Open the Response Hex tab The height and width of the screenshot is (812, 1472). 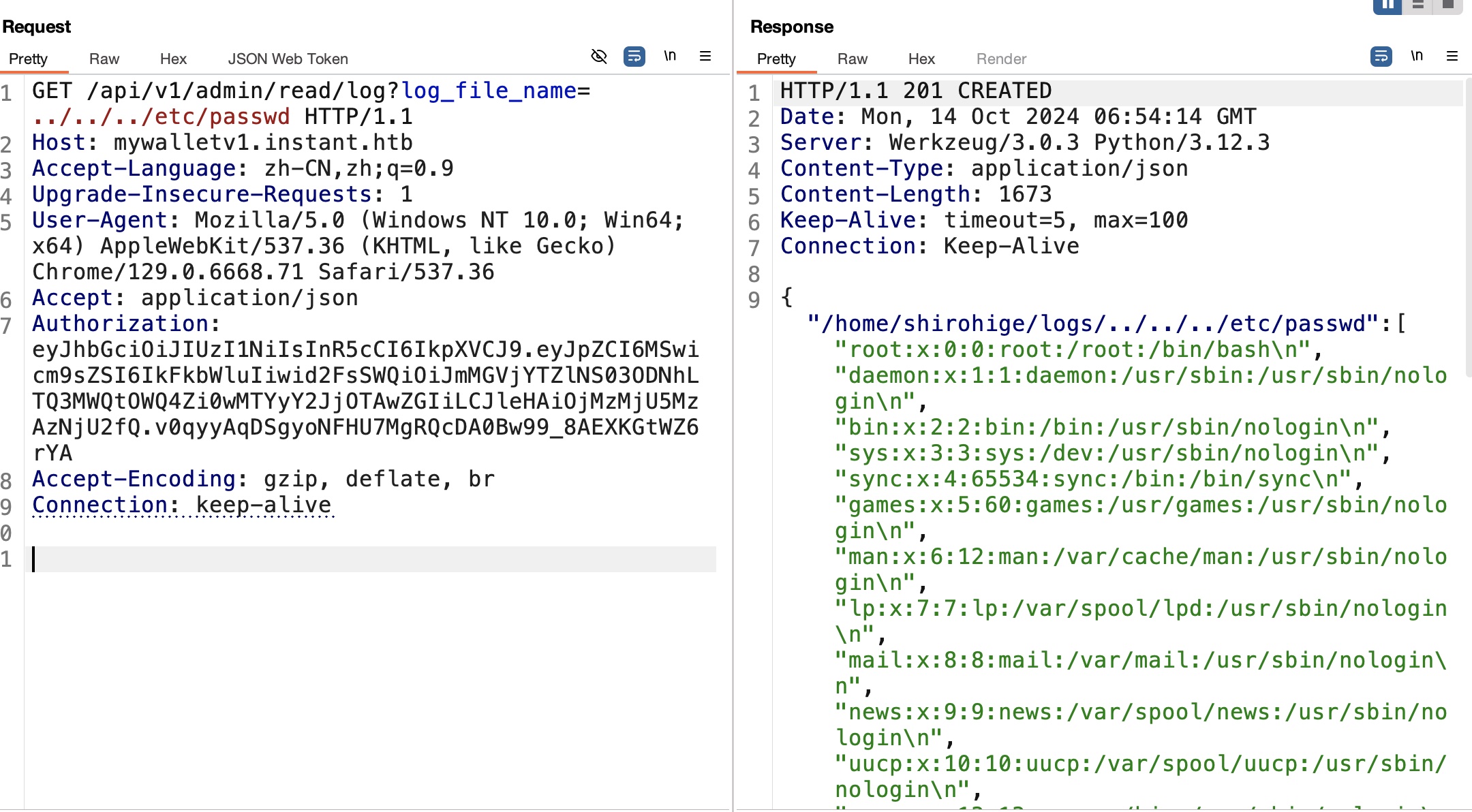921,59
